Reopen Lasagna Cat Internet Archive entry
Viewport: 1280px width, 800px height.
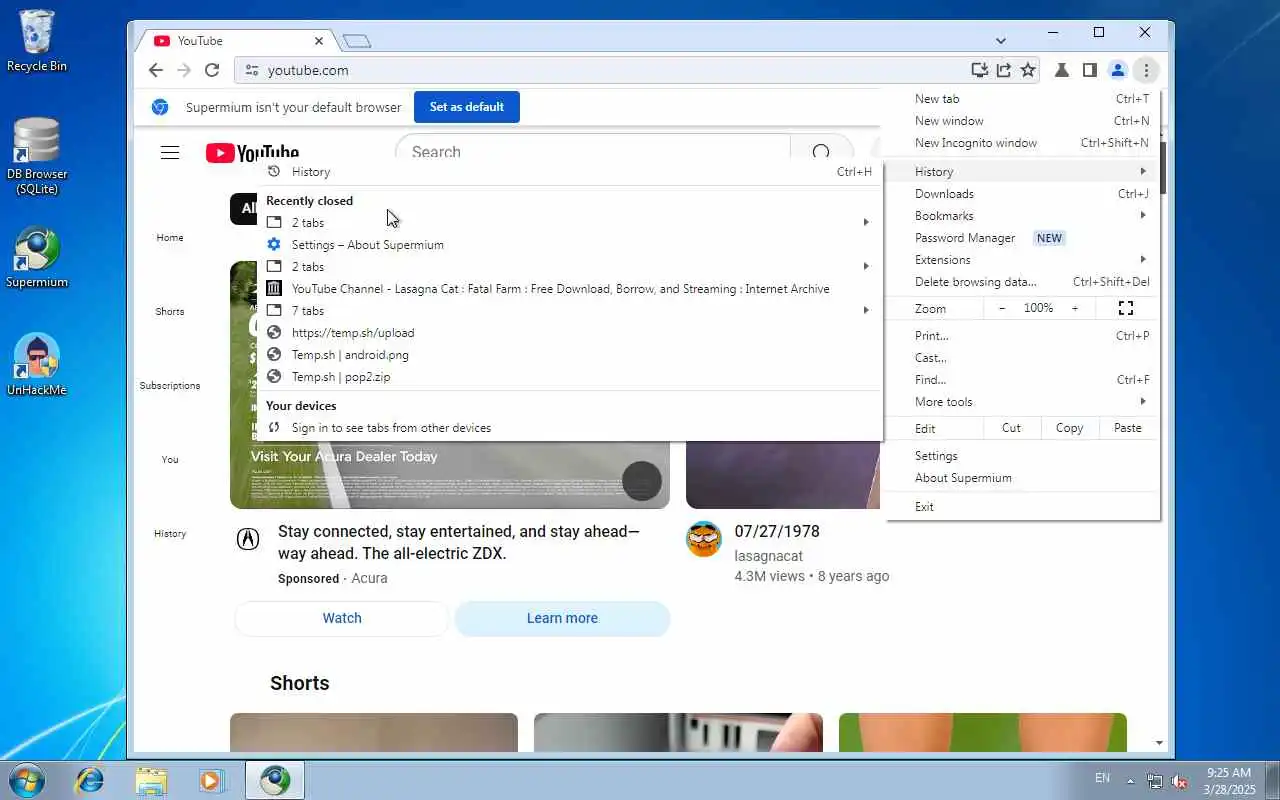(570, 288)
